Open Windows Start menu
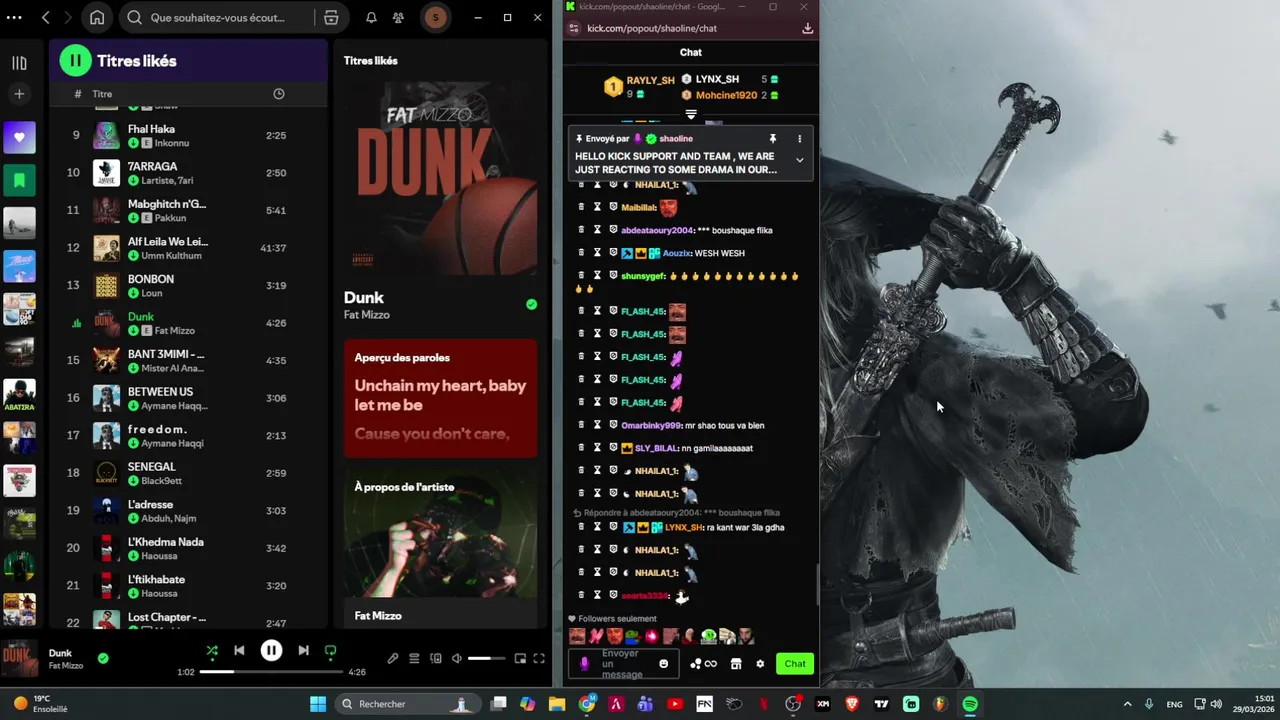 pyautogui.click(x=318, y=704)
